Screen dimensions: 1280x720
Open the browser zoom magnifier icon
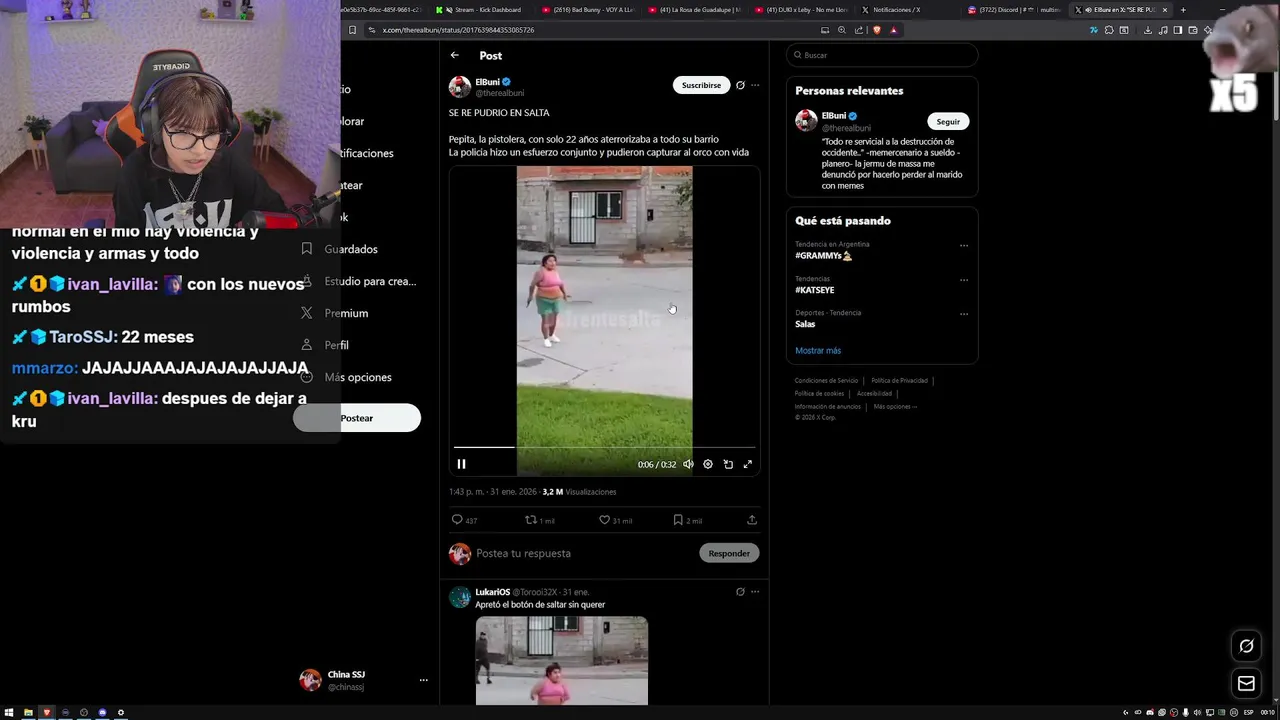(842, 30)
